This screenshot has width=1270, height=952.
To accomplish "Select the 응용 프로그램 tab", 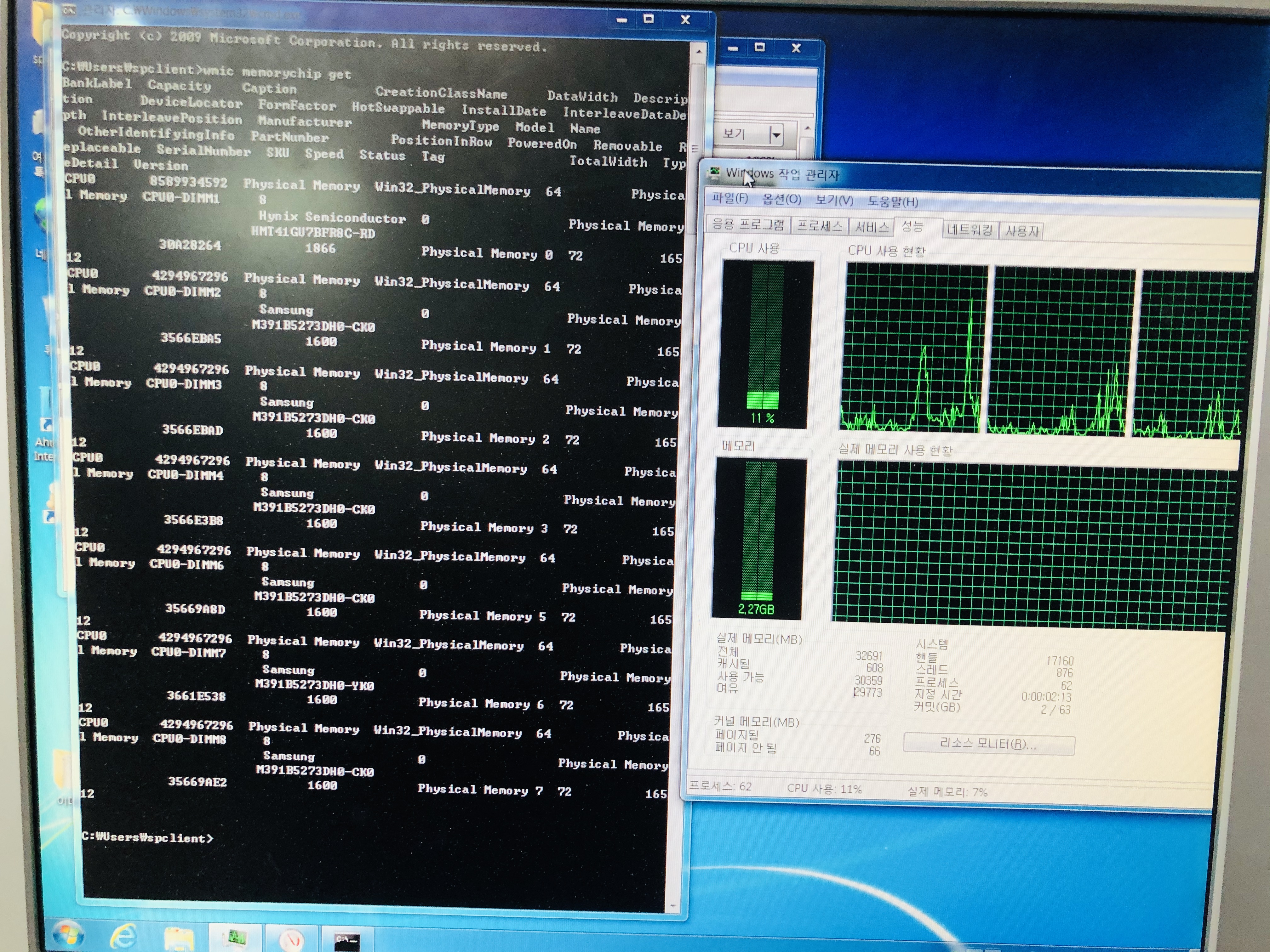I will pyautogui.click(x=748, y=224).
